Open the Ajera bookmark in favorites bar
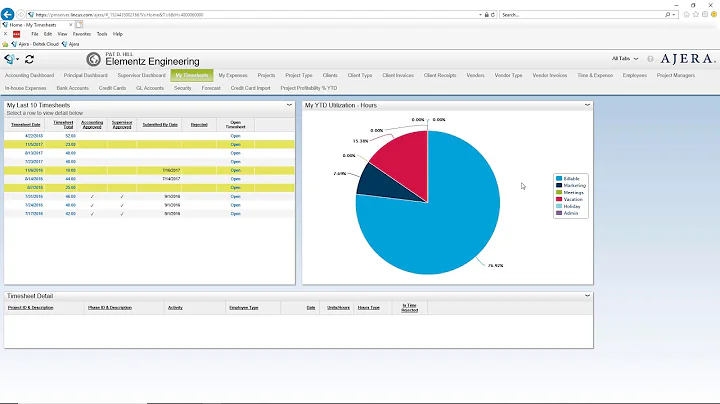 [70, 44]
